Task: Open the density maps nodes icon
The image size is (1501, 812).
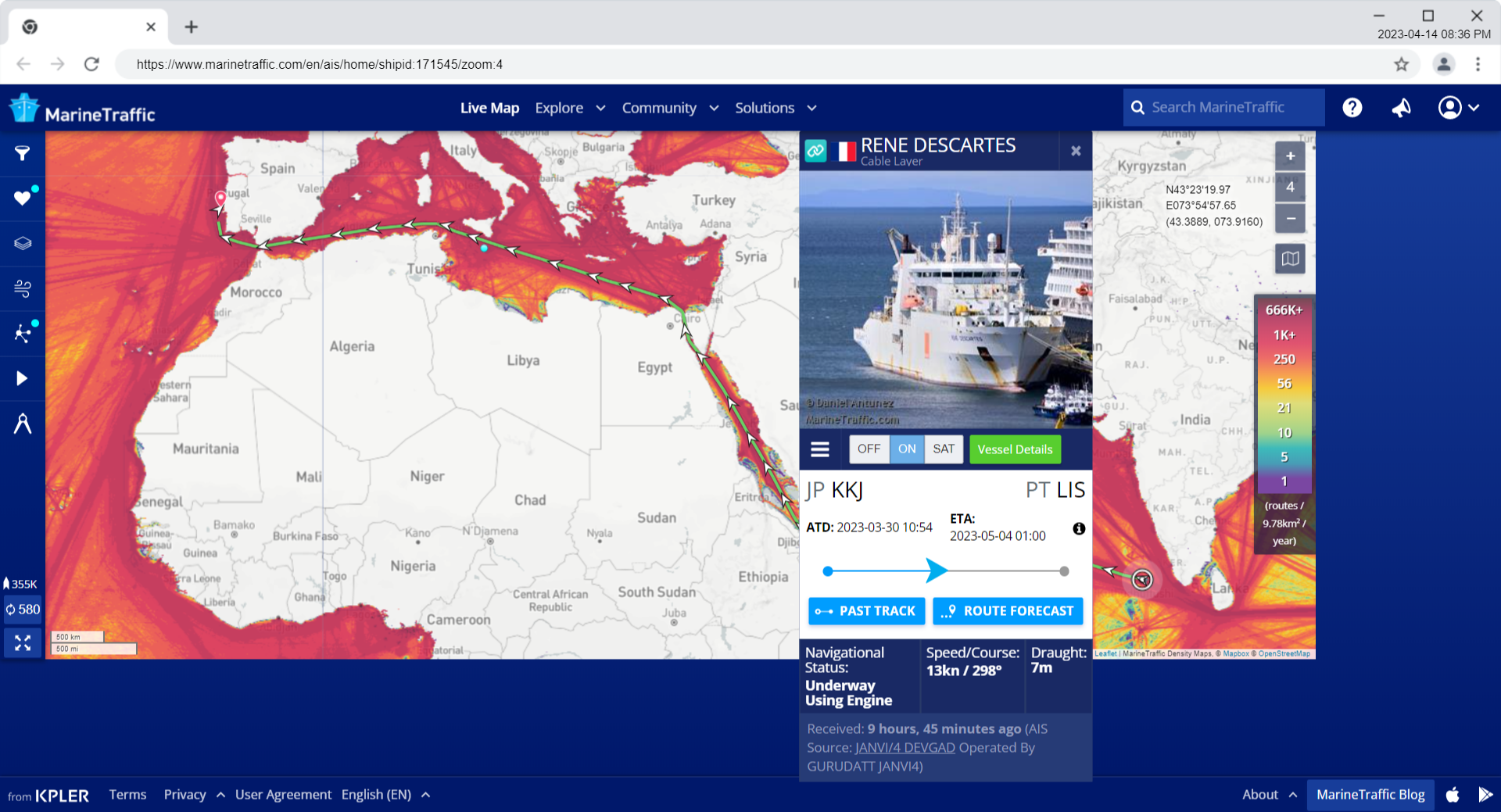Action: coord(23,334)
